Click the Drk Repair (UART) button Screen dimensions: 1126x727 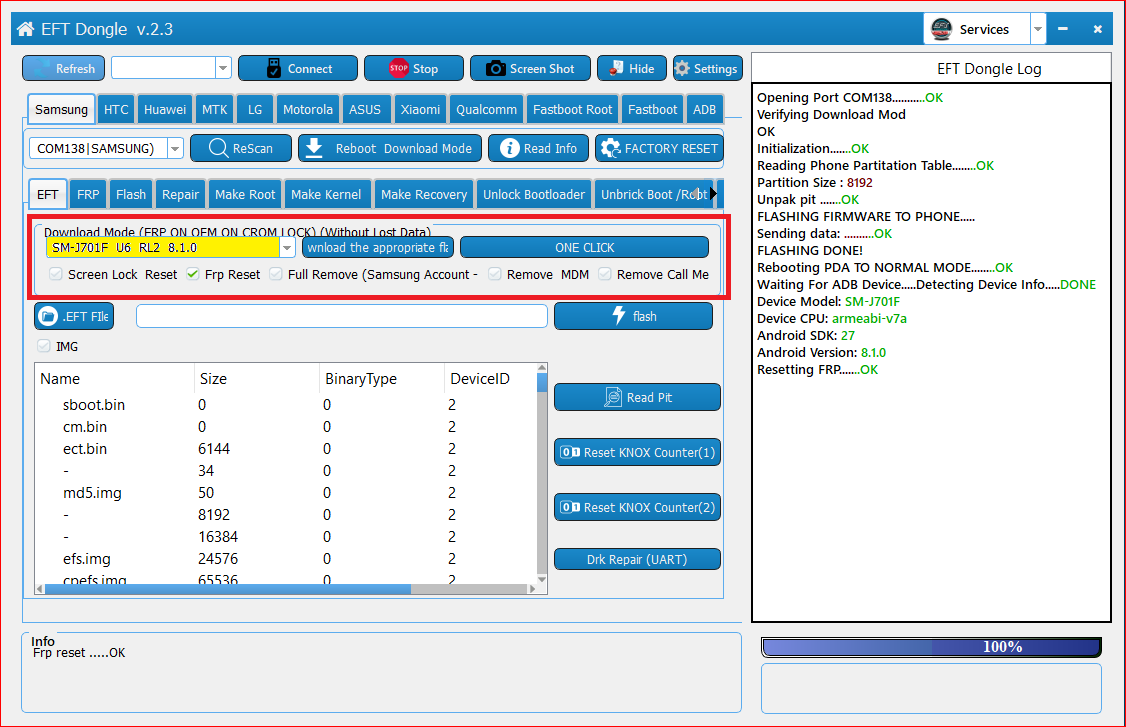[x=637, y=559]
